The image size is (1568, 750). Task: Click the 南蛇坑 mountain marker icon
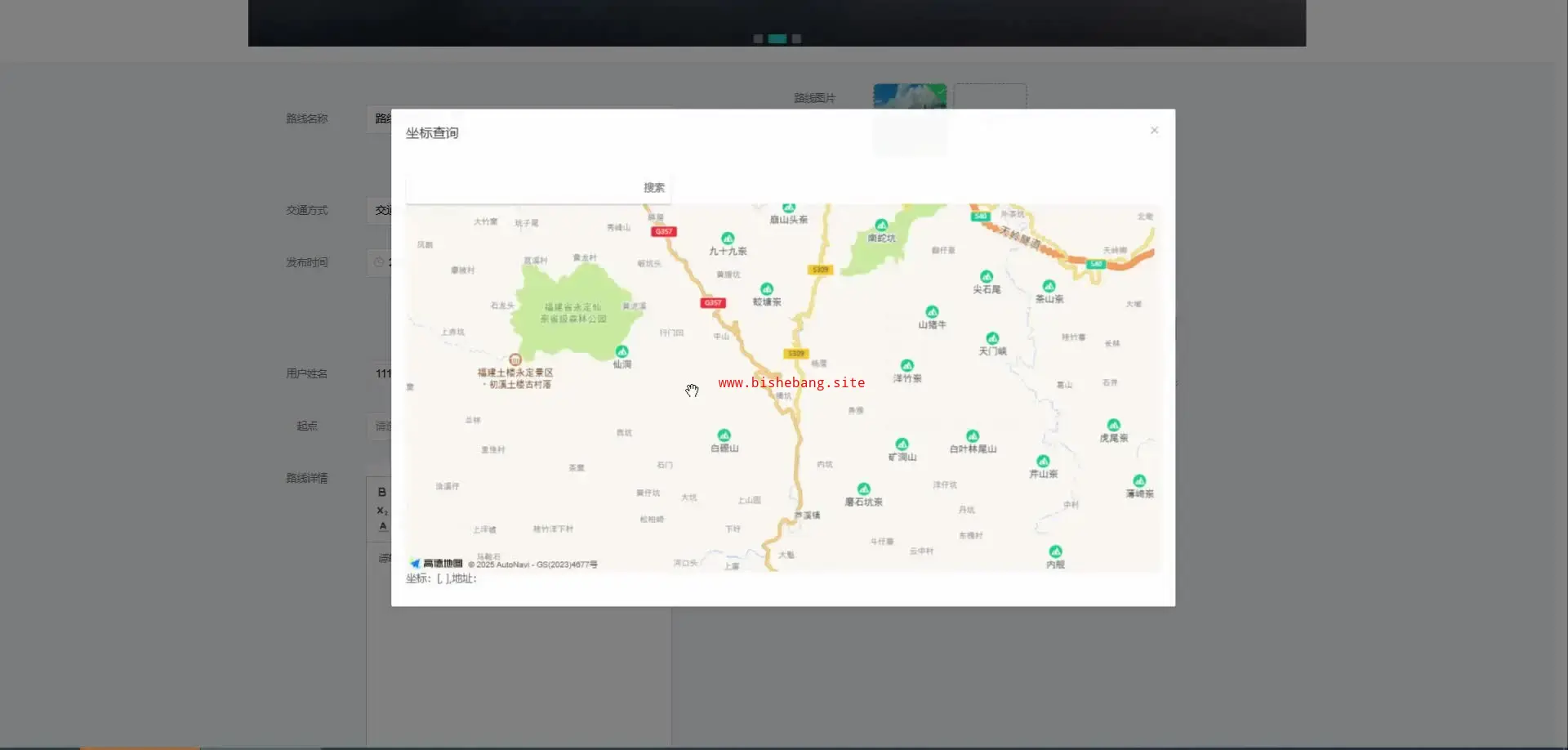tap(881, 225)
